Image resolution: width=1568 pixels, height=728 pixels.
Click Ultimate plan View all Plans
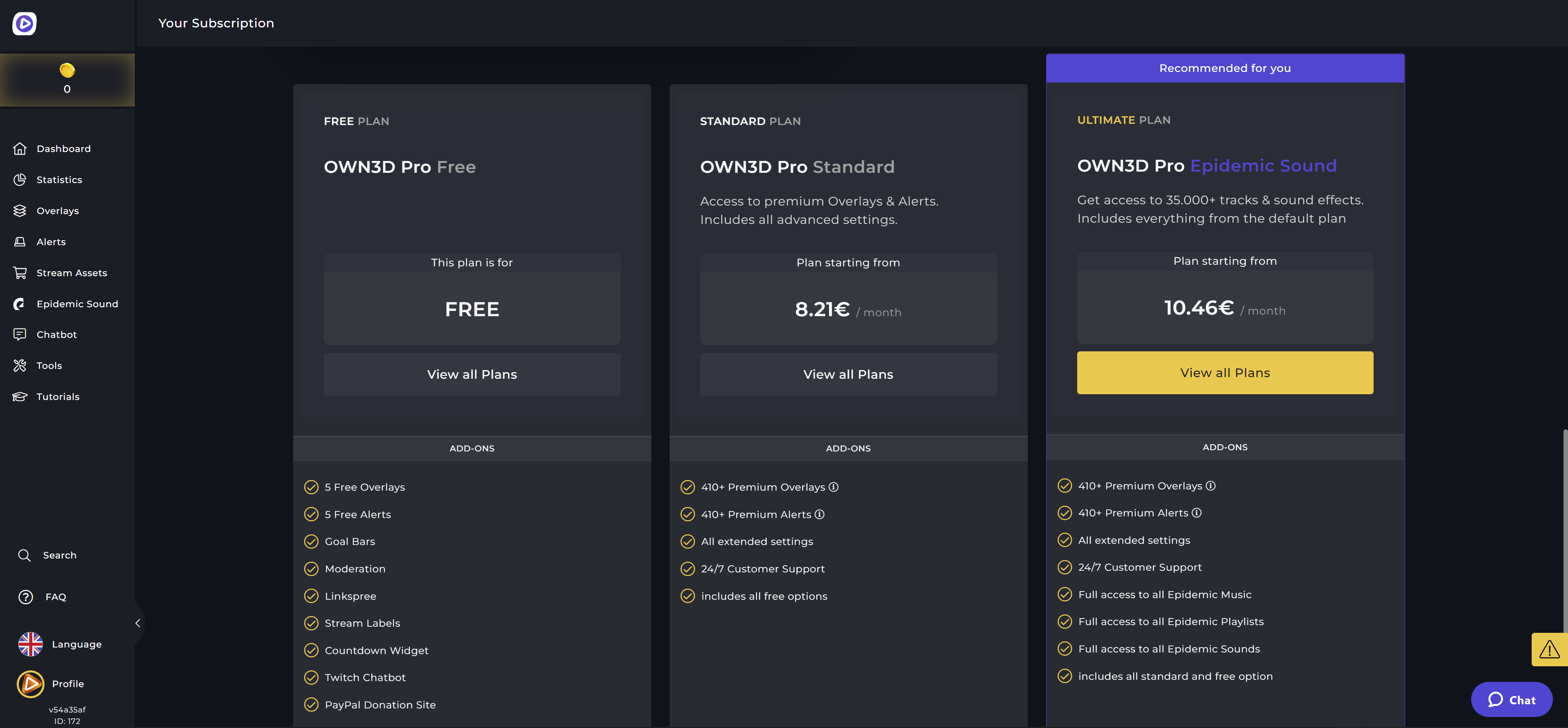(x=1225, y=372)
